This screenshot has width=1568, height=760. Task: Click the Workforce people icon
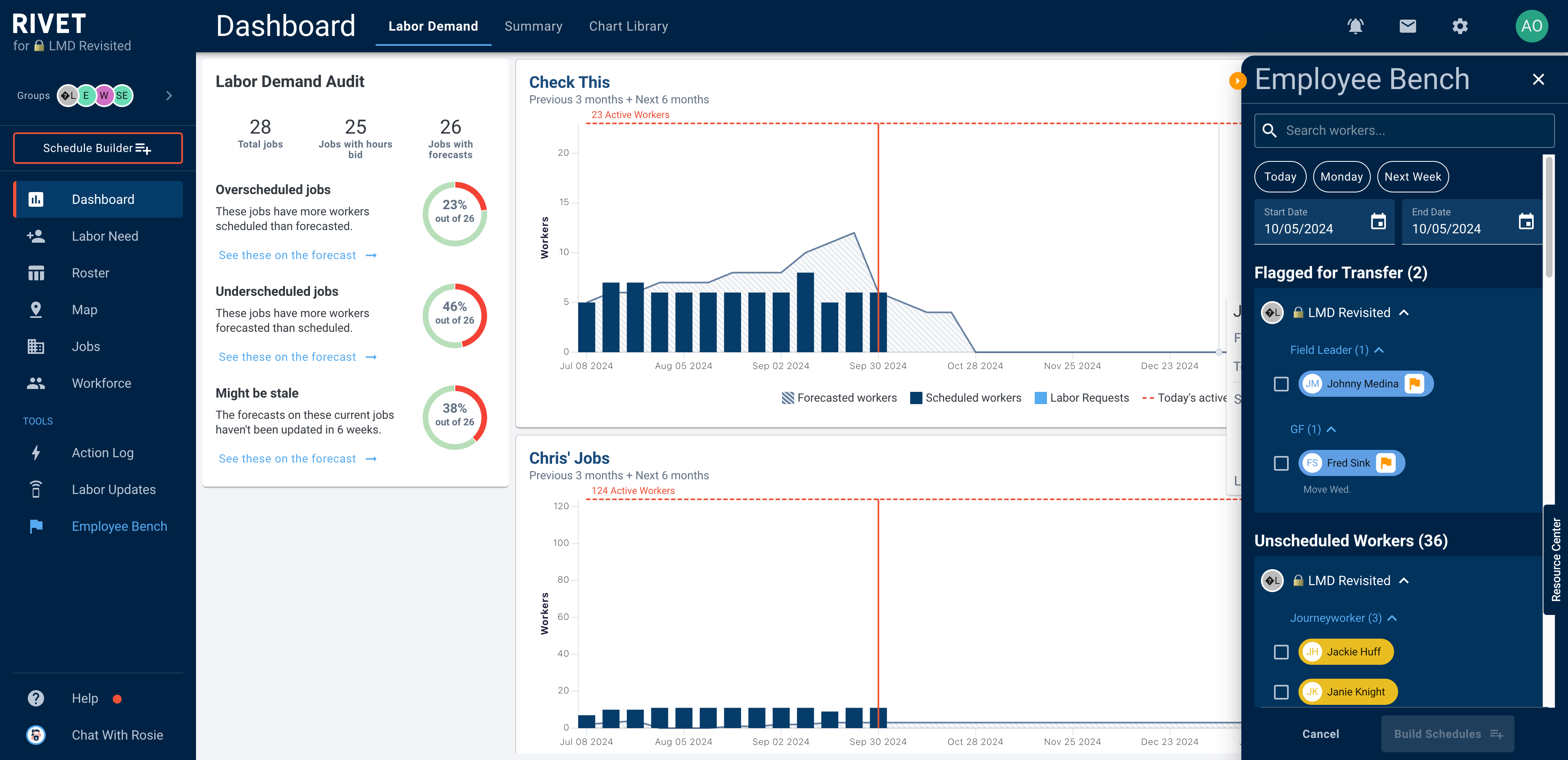(36, 383)
